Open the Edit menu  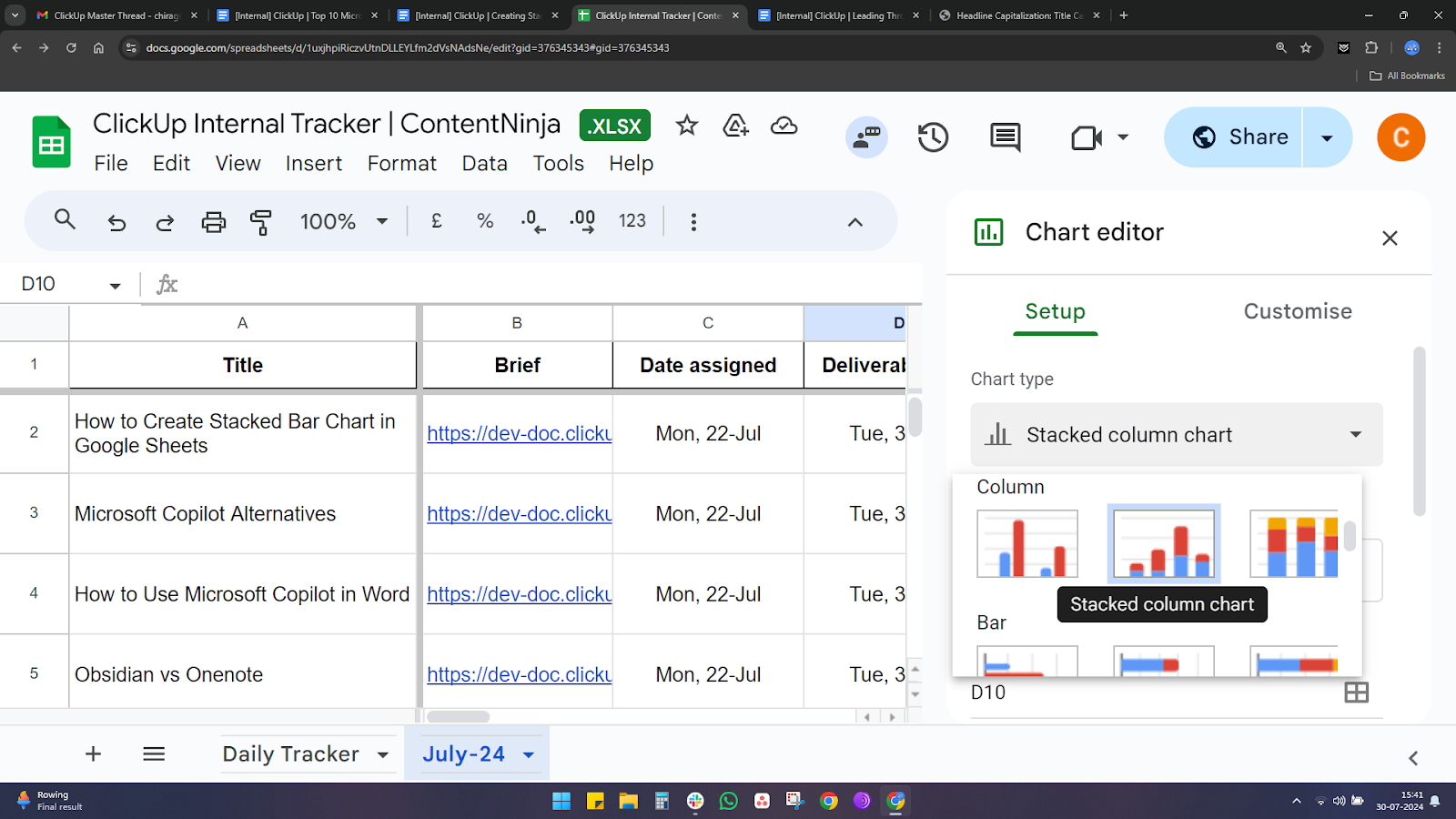tap(171, 164)
